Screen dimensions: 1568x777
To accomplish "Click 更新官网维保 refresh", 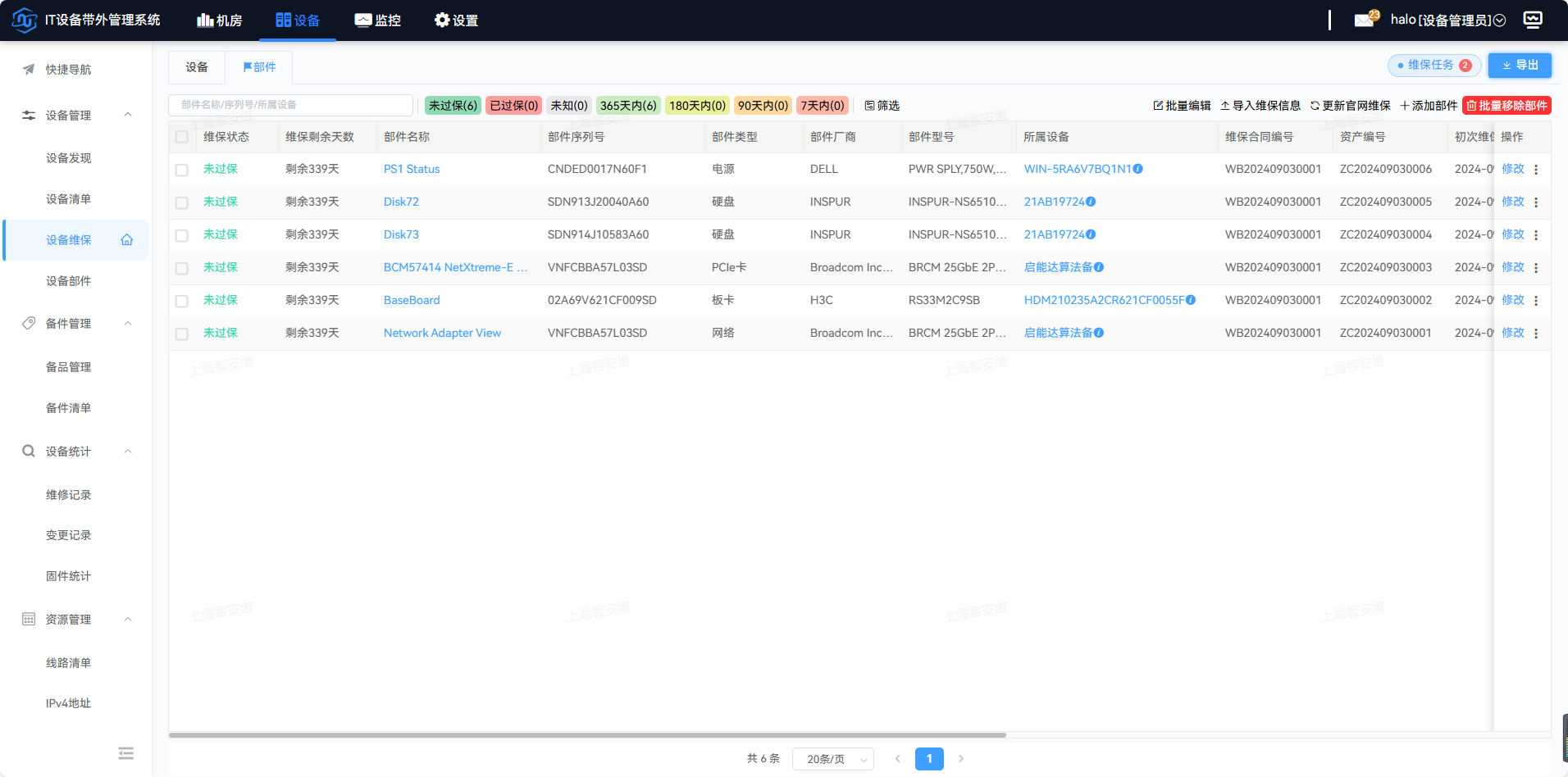I will coord(1351,106).
